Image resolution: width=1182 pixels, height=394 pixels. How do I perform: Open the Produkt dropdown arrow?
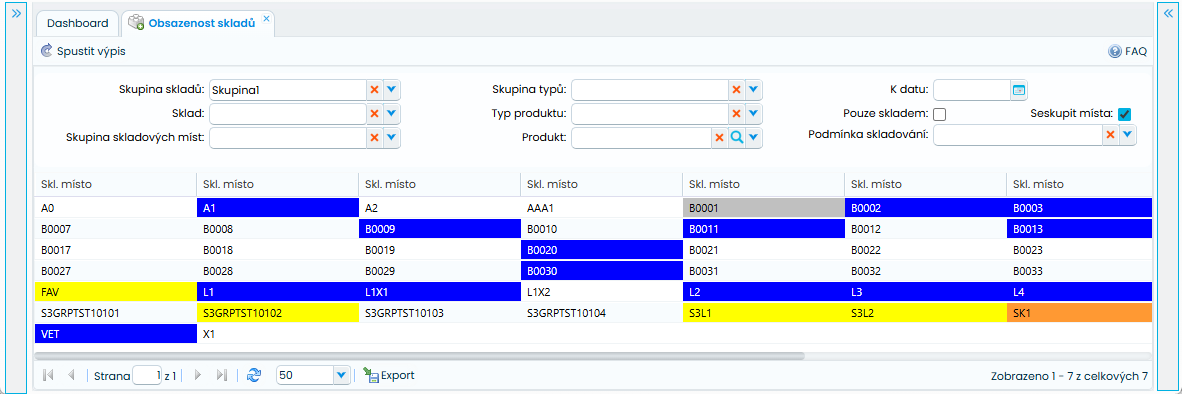pos(754,138)
